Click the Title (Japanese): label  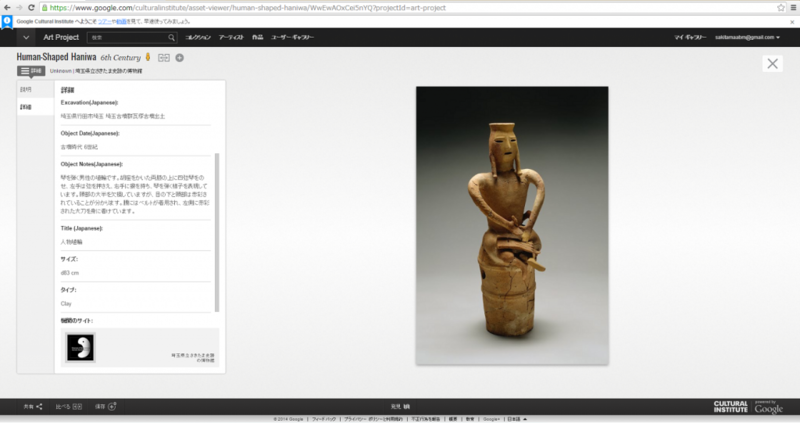coord(82,228)
